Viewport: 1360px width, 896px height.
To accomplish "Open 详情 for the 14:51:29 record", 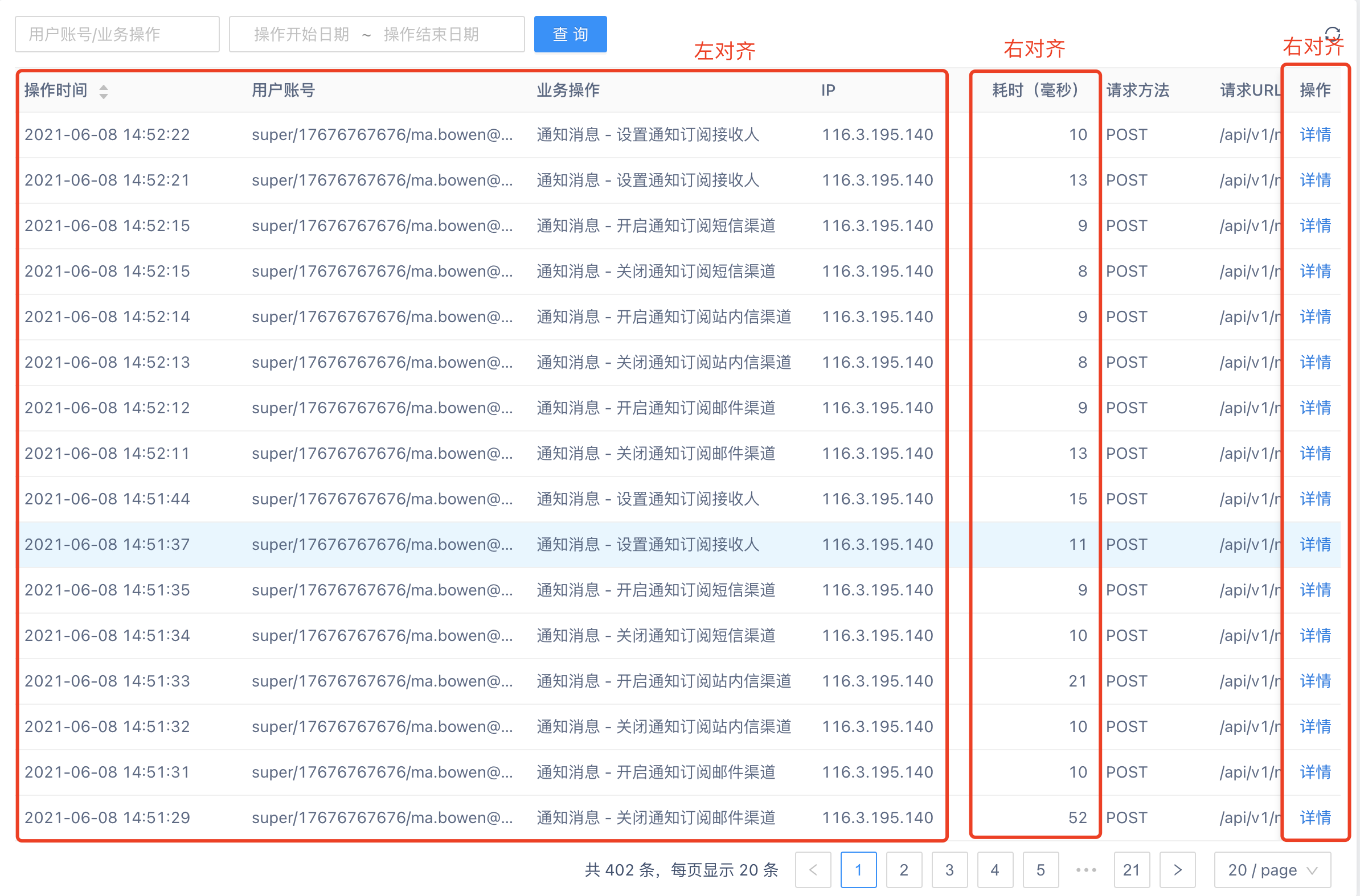I will click(x=1315, y=817).
